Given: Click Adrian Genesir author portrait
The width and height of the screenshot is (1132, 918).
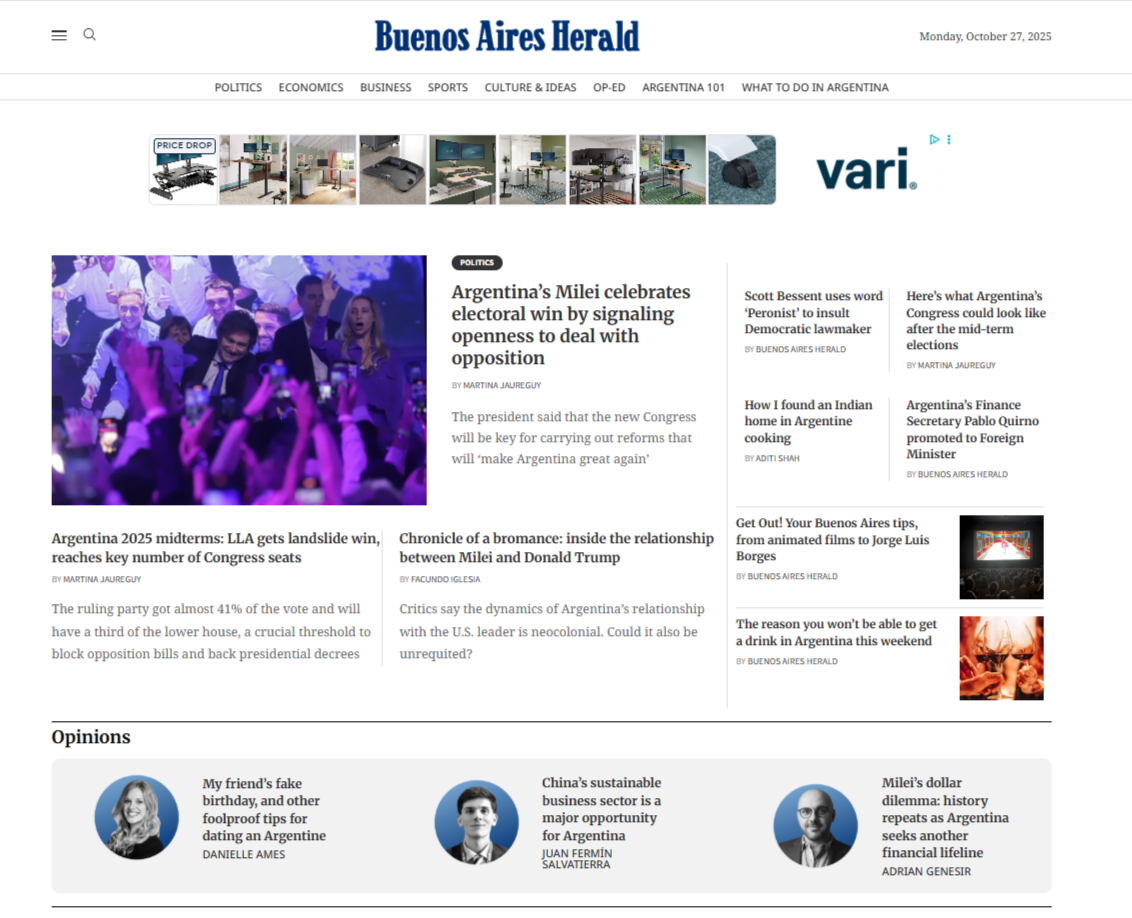Looking at the screenshot, I should (816, 826).
